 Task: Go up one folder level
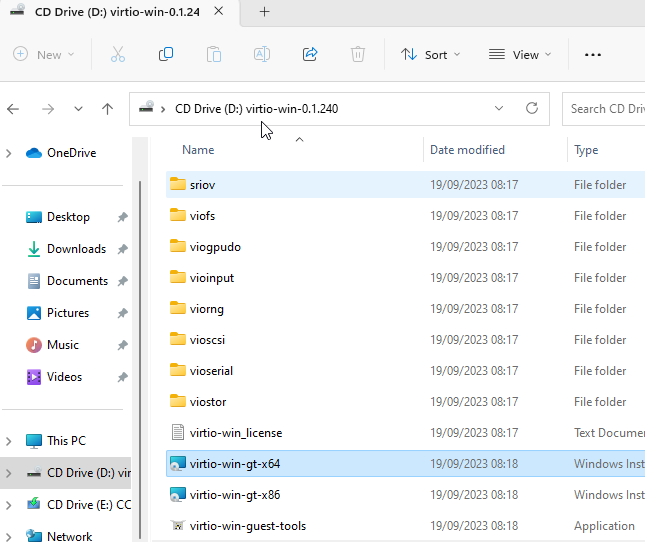pos(107,109)
